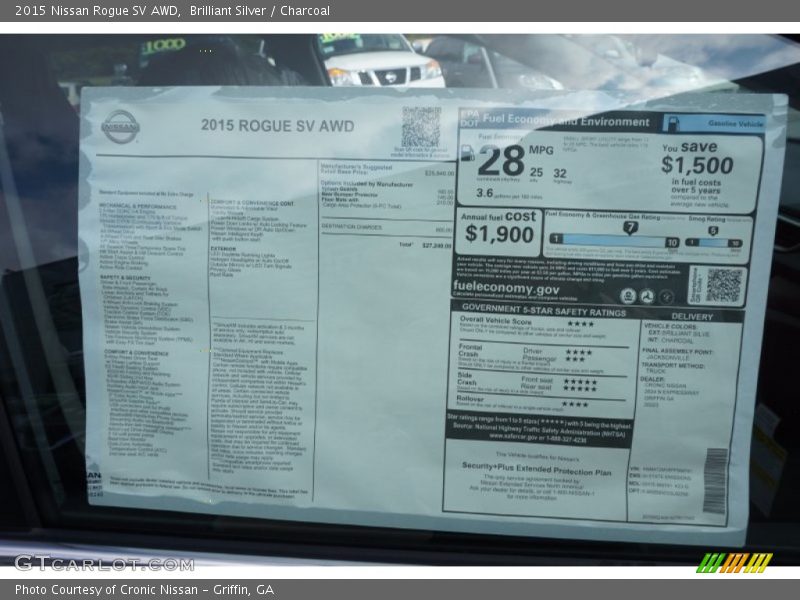This screenshot has width=800, height=600.
Task: Click the GTCarLot.com watermark logo
Action: click(104, 564)
